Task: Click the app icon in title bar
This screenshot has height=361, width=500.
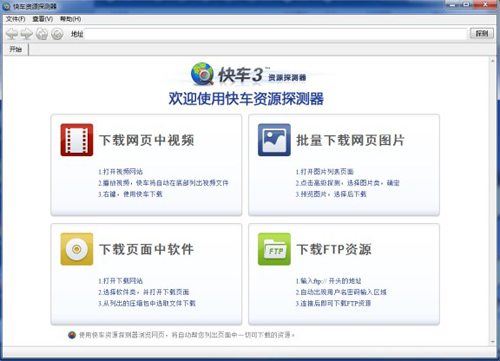Action: (x=6, y=6)
